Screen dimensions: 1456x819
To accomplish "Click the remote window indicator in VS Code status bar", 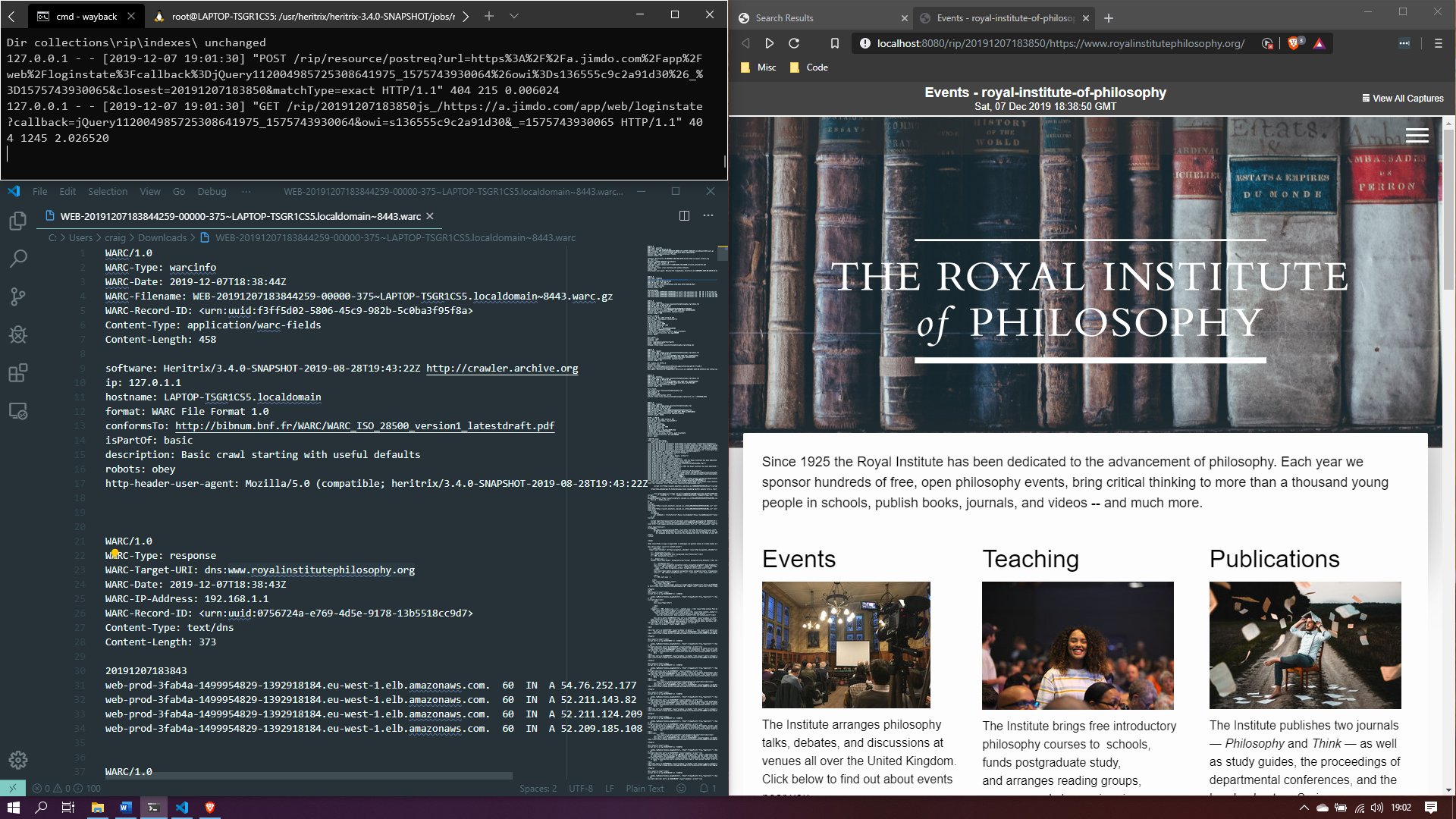I will point(13,788).
